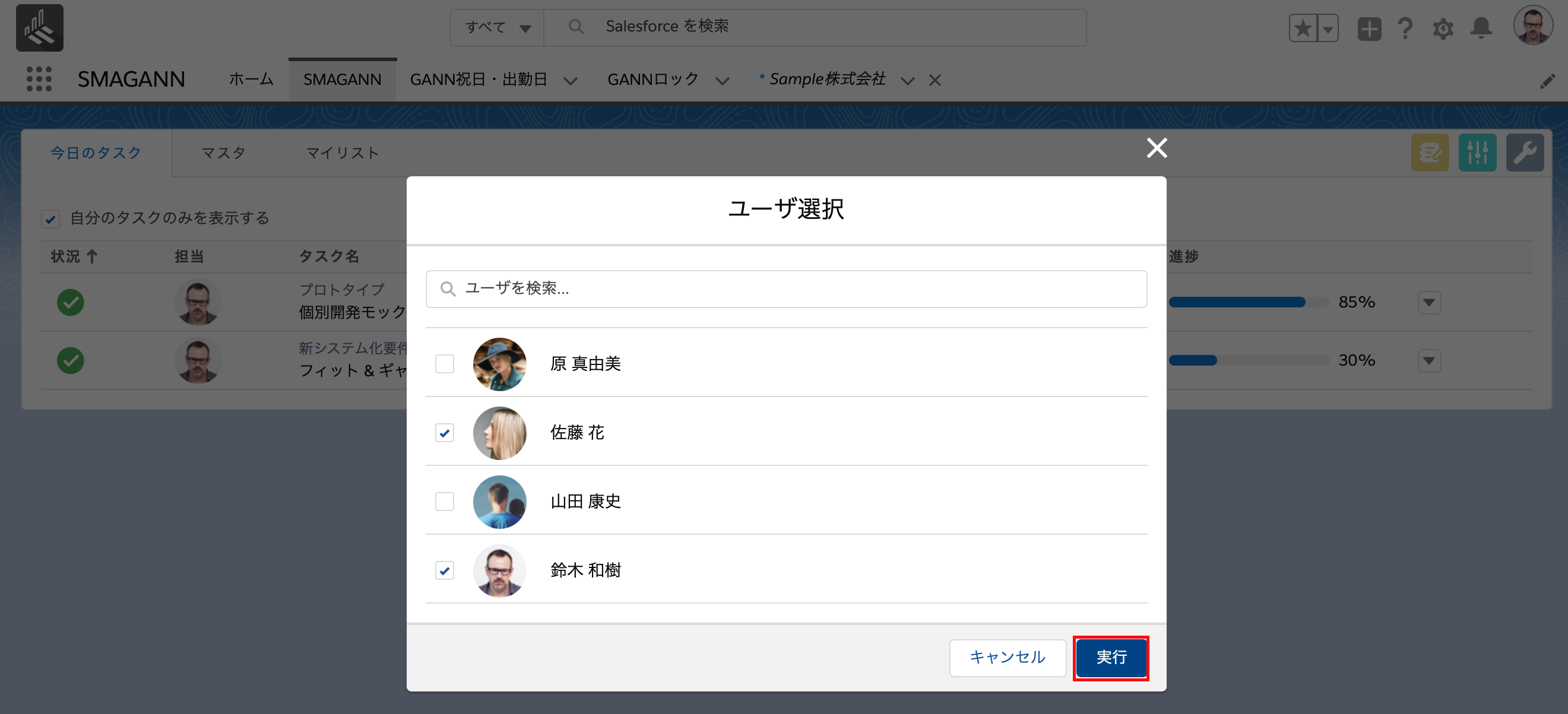1568x714 pixels.
Task: Click 山田 康史 profile photo
Action: (x=500, y=502)
